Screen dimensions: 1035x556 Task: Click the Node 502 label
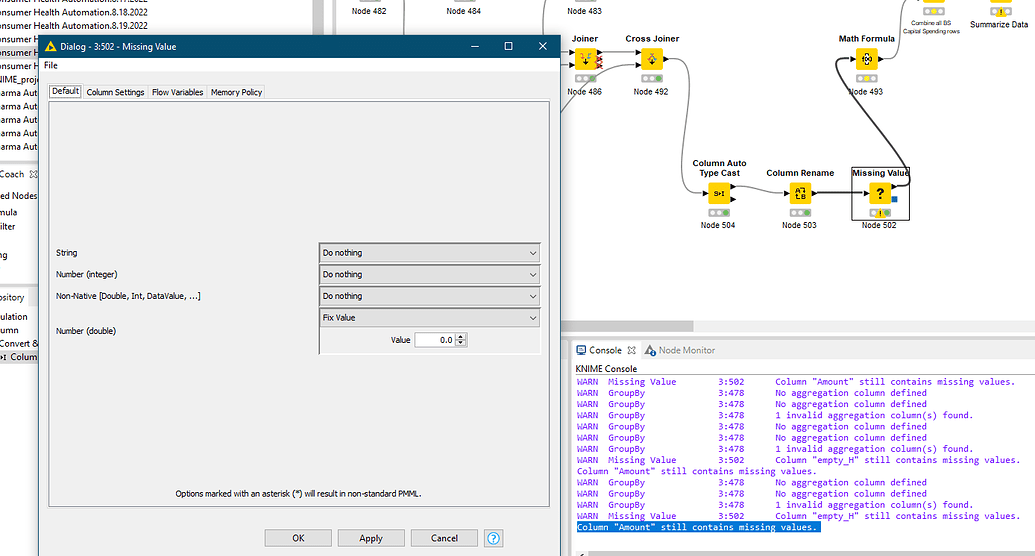click(x=879, y=225)
